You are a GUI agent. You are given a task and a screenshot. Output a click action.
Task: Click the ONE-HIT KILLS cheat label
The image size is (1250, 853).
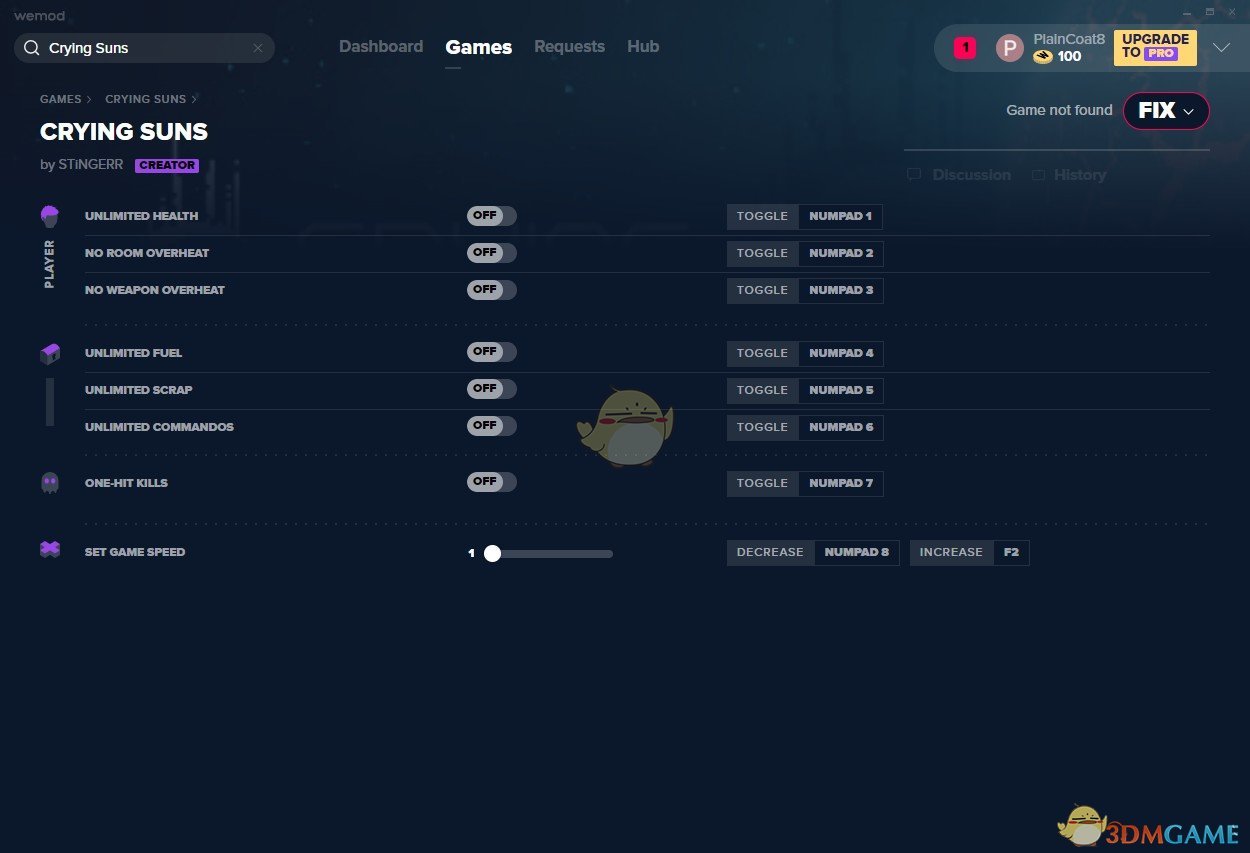126,483
